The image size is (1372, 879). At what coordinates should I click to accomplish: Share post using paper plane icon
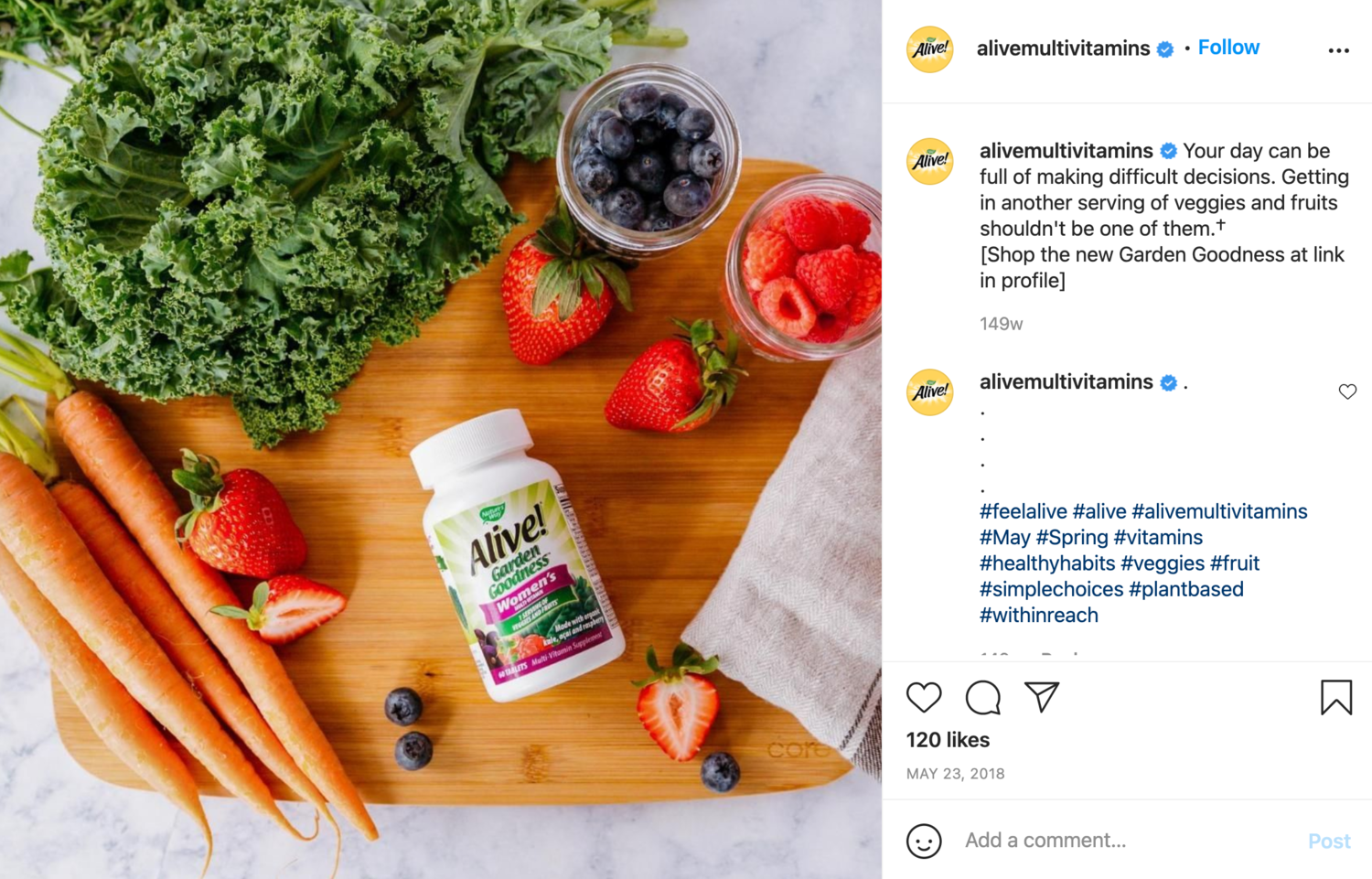1042,697
